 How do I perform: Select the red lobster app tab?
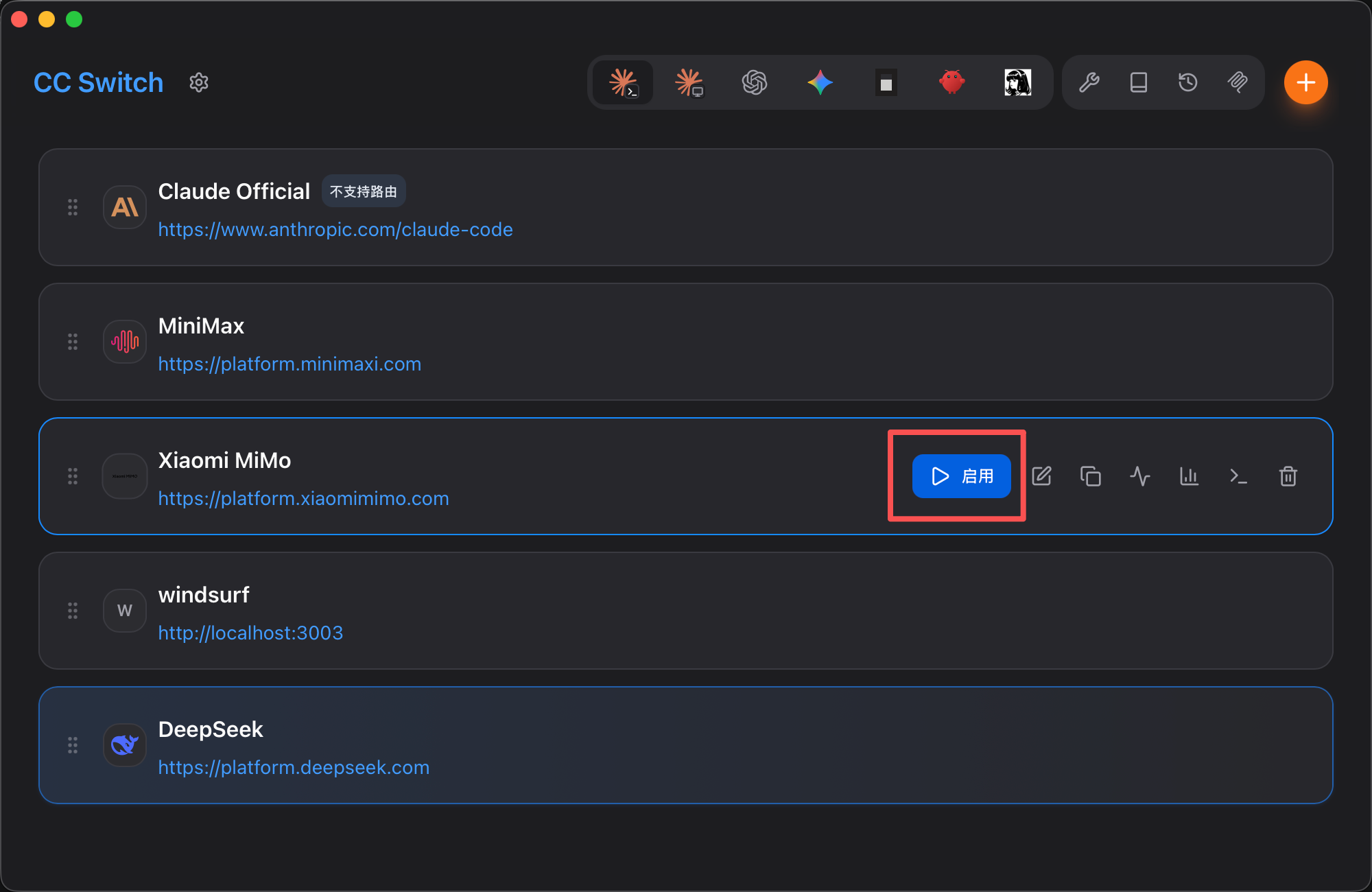pos(952,82)
